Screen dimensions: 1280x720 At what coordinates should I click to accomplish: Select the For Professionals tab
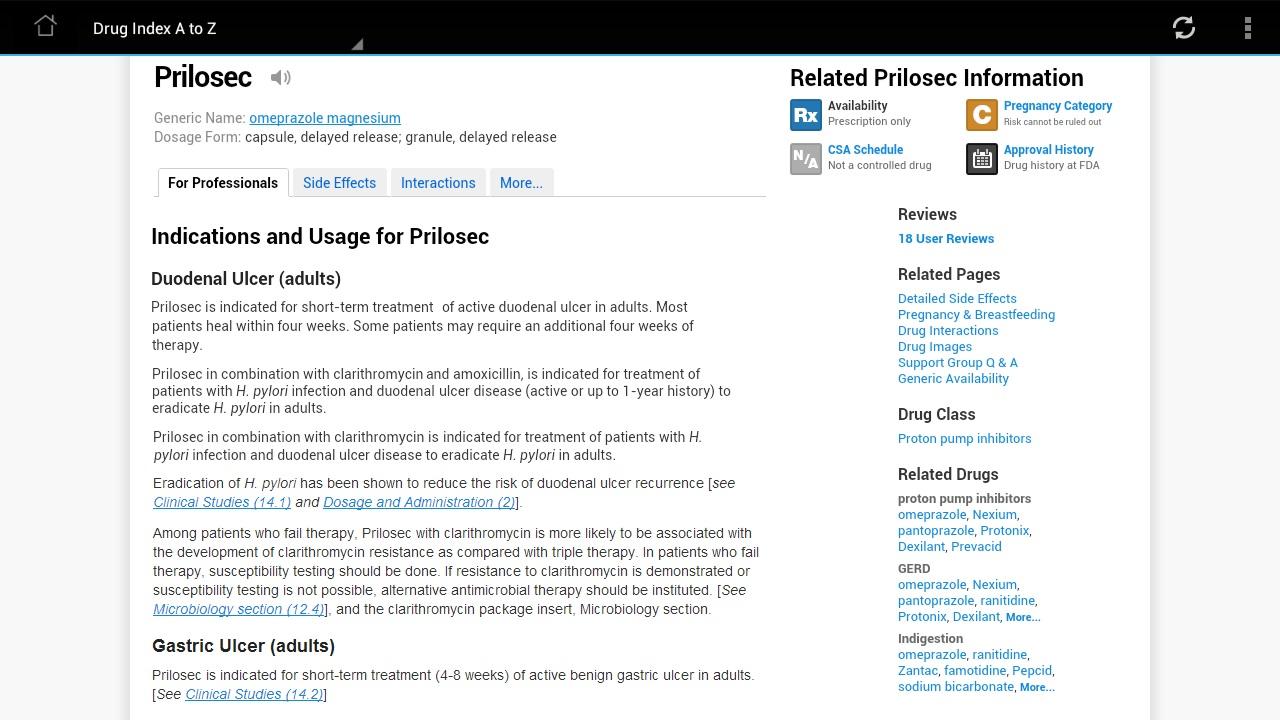coord(223,183)
